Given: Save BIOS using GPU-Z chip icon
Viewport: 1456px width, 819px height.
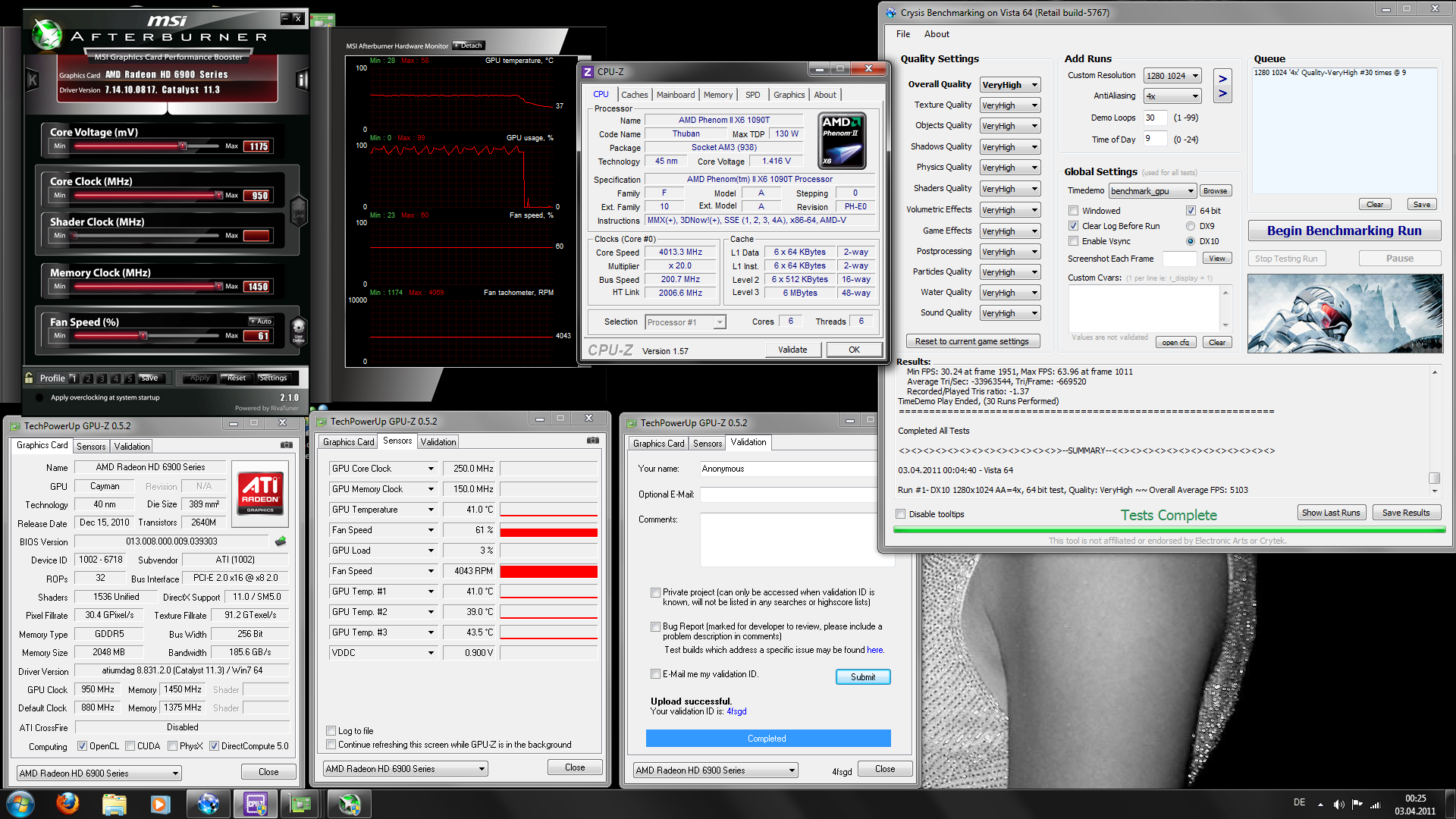Looking at the screenshot, I should click(281, 541).
